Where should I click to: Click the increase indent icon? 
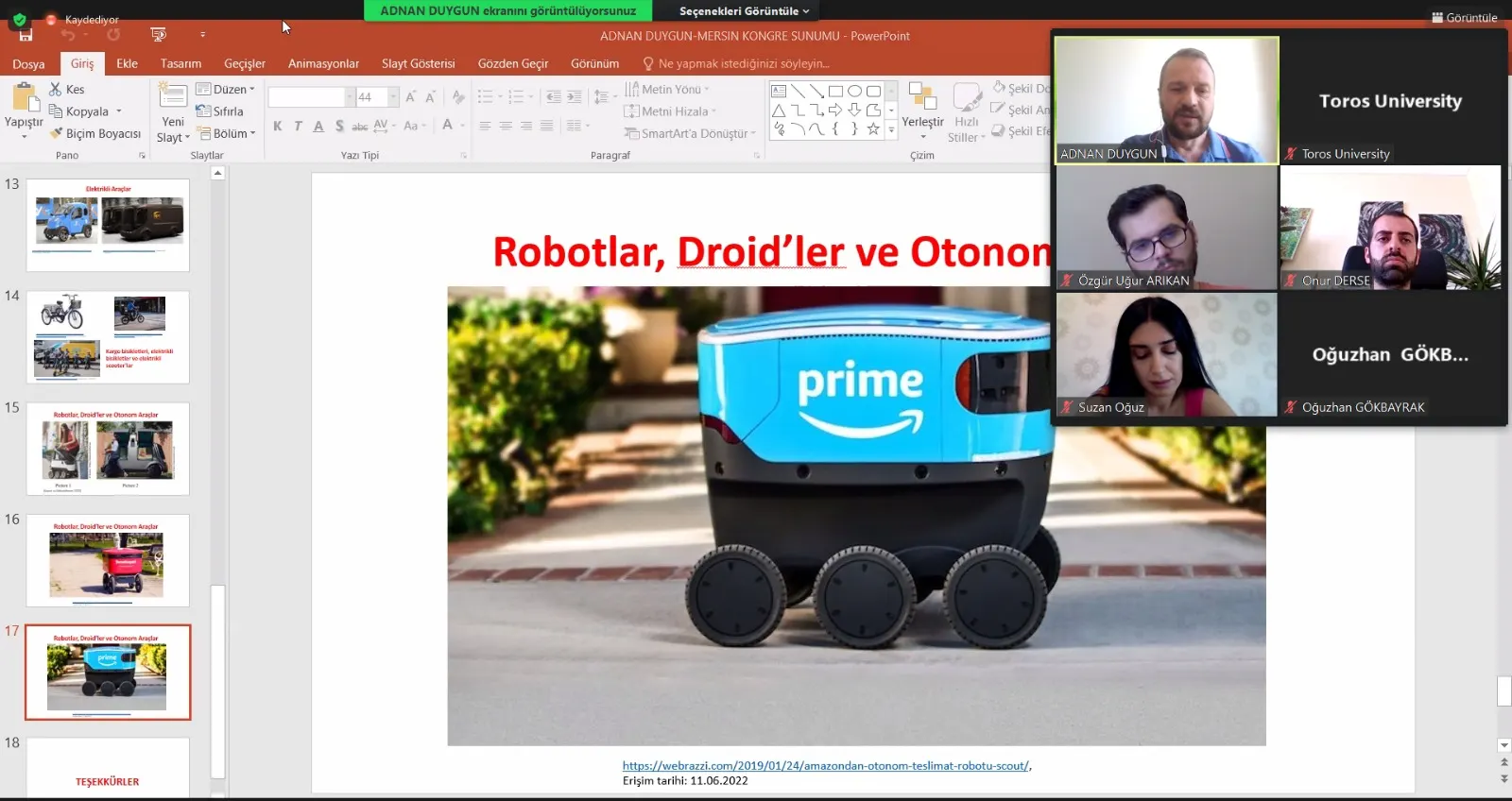(575, 96)
